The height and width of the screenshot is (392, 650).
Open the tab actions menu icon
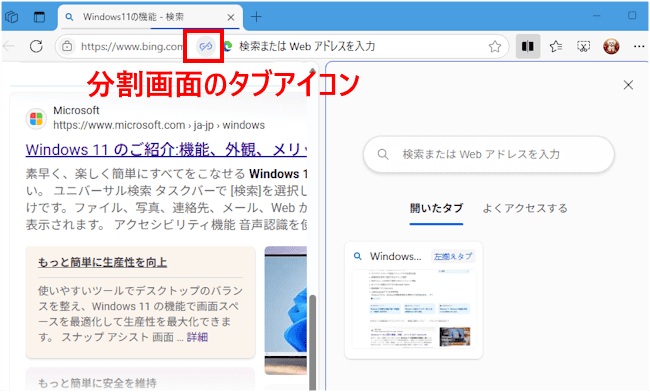point(39,17)
